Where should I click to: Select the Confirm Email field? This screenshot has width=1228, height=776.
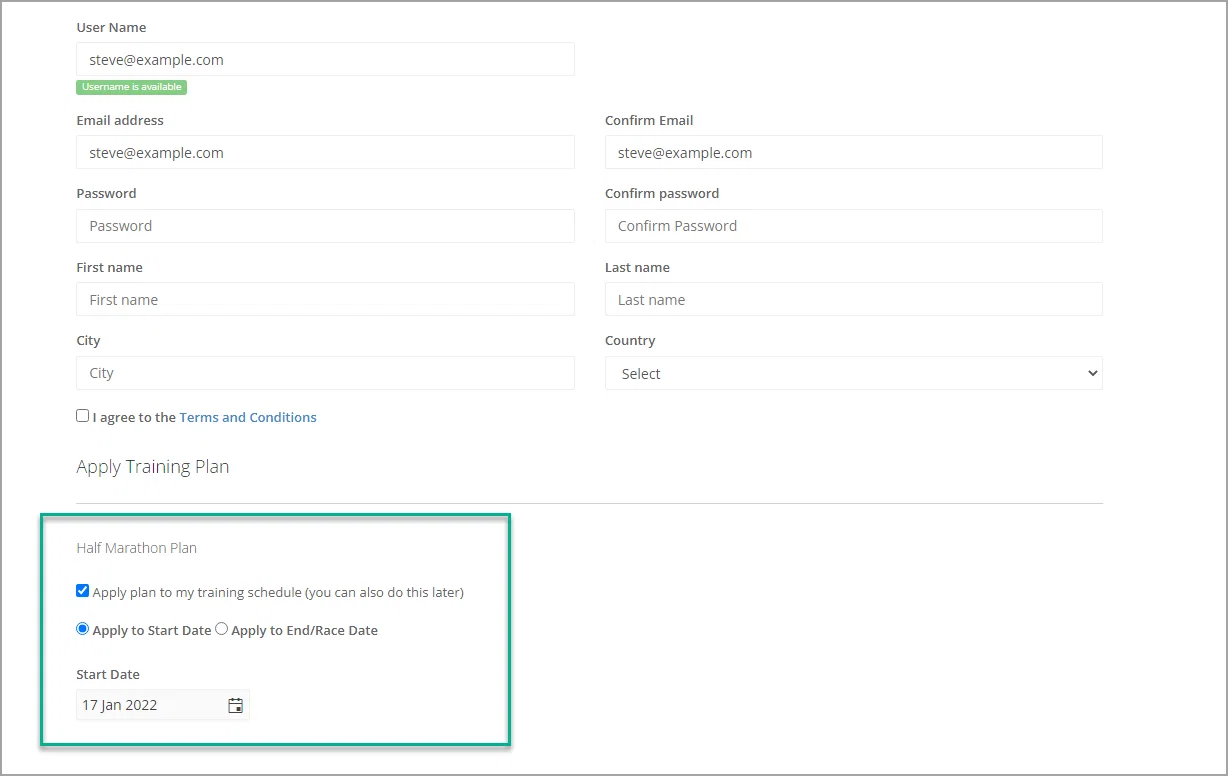pyautogui.click(x=853, y=152)
